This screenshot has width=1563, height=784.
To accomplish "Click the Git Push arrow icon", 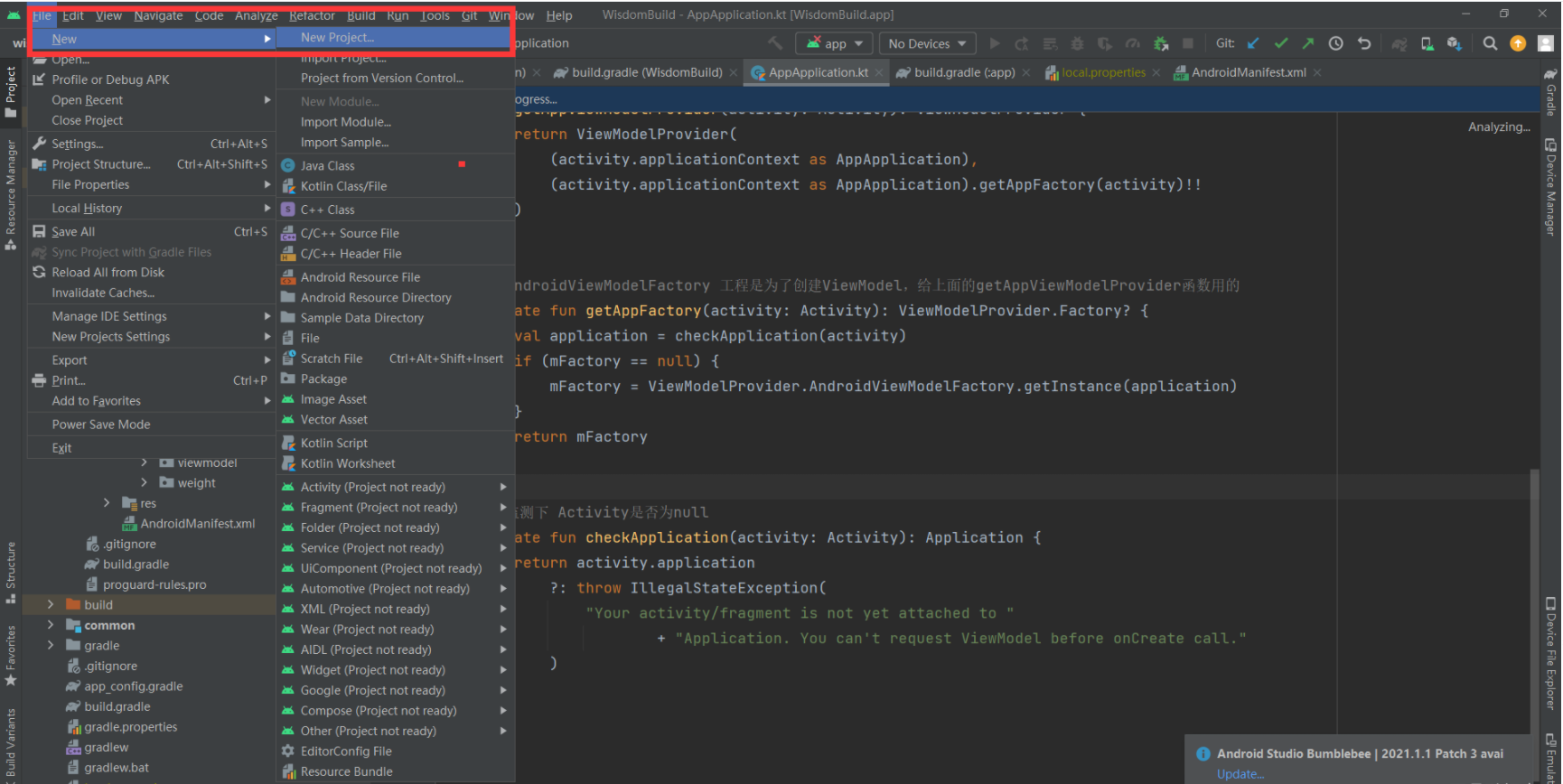I will pos(1308,43).
